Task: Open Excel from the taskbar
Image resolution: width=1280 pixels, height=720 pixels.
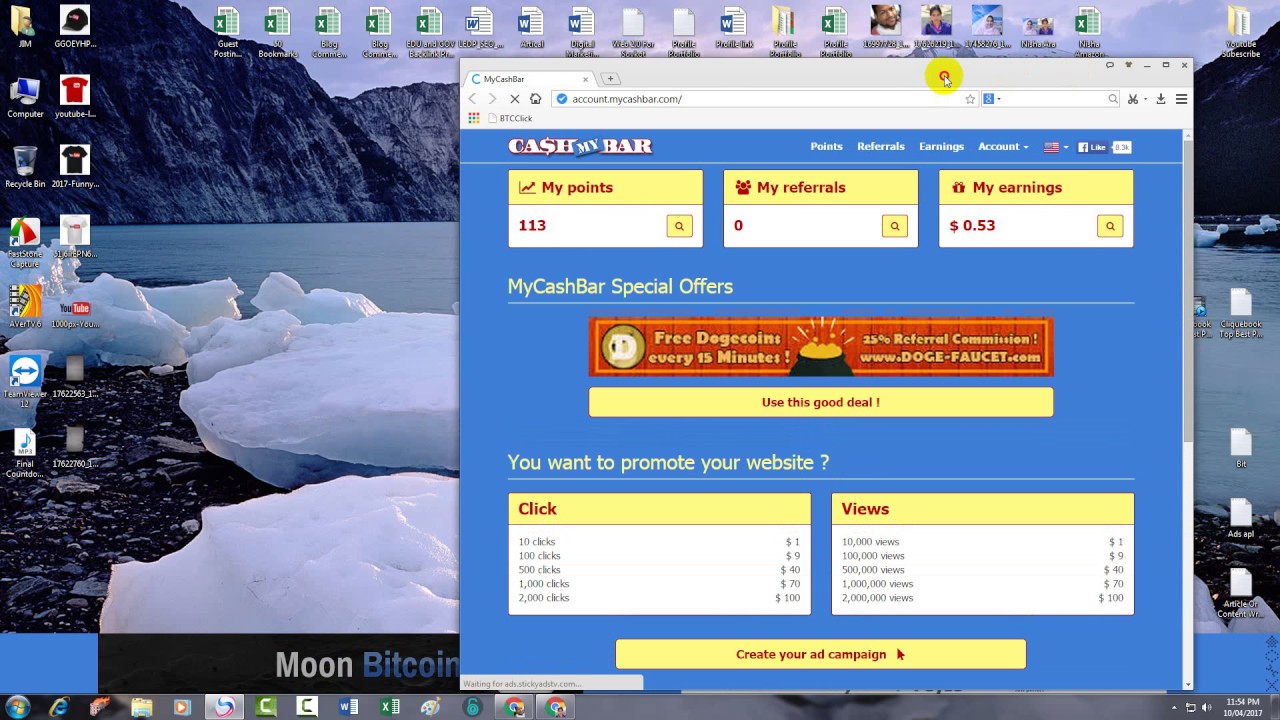Action: (390, 707)
